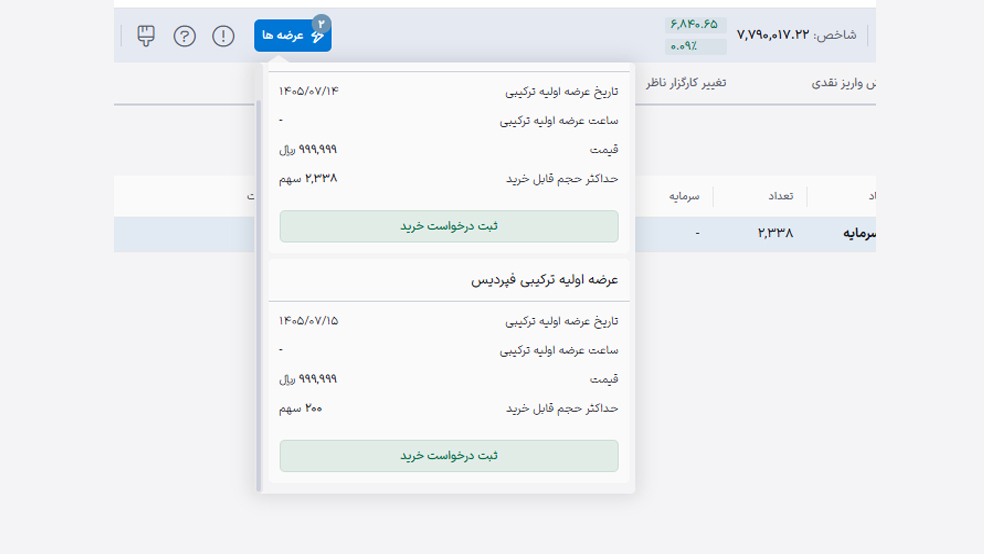This screenshot has width=984, height=554.
Task: Click the 1405/07/14 offering date value
Action: click(308, 91)
